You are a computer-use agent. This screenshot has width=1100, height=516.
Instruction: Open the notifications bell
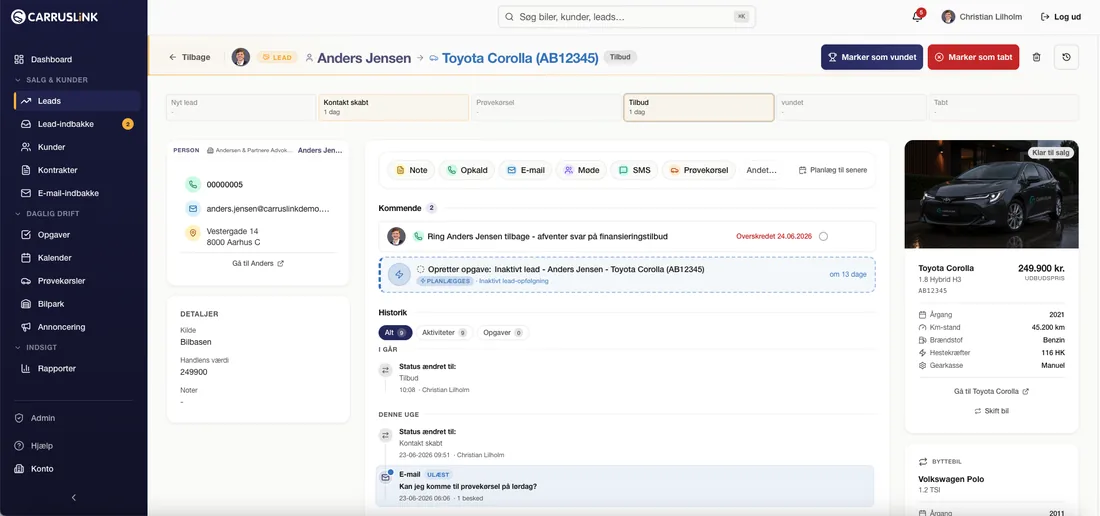tap(917, 17)
